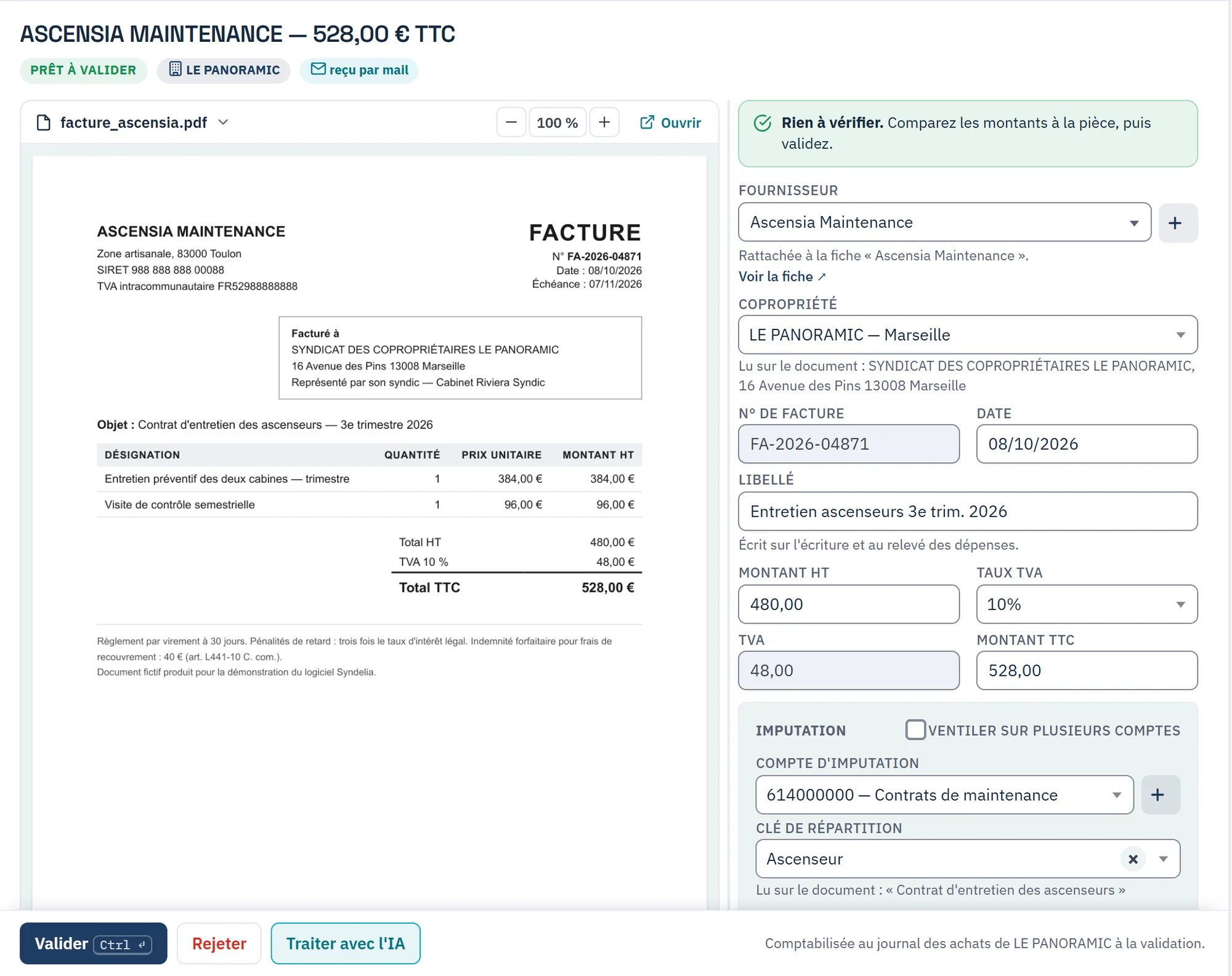Click the 100 % zoom level display
This screenshot has width=1232, height=976.
(557, 123)
